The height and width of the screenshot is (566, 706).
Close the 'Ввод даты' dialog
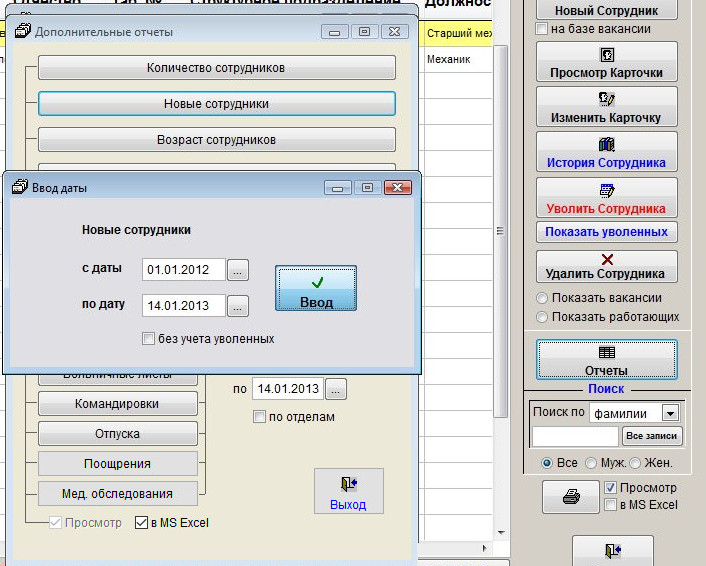coord(398,187)
